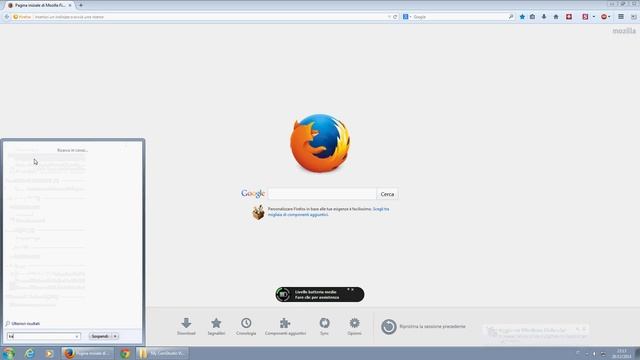Launch Internet Explorer from taskbar

29,353
